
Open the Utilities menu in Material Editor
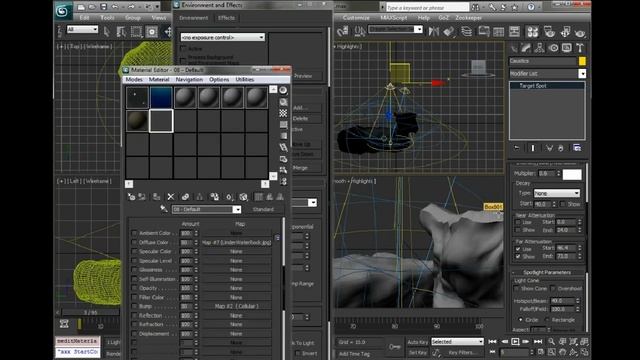click(244, 80)
